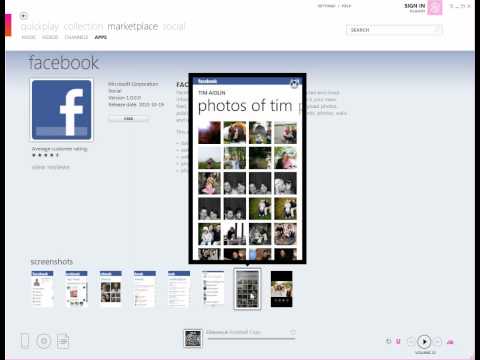Image resolution: width=480 pixels, height=360 pixels.
Task: Click the screenshots section heading
Action: pos(52,262)
